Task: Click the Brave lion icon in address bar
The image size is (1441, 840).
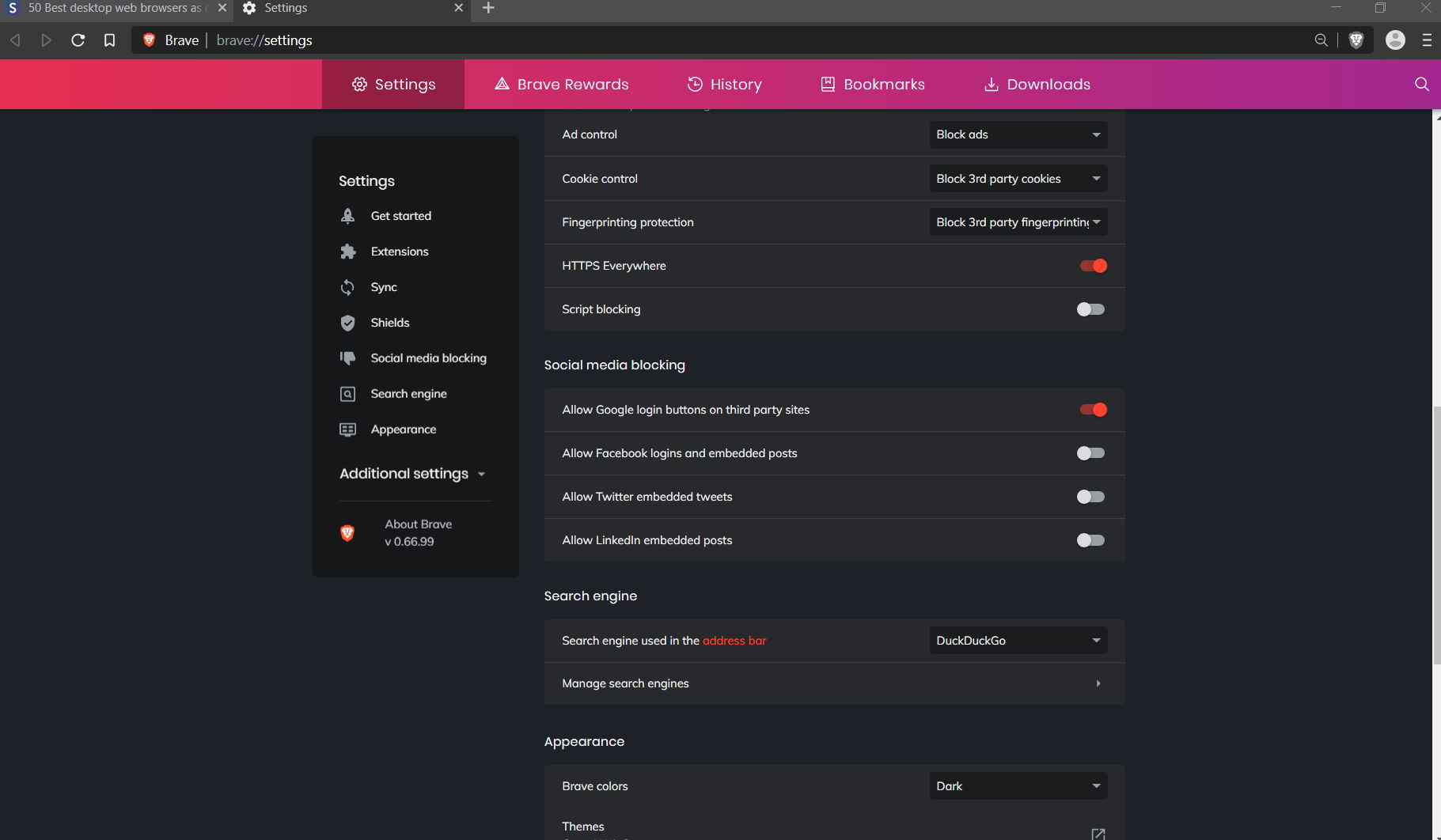Action: pyautogui.click(x=149, y=40)
